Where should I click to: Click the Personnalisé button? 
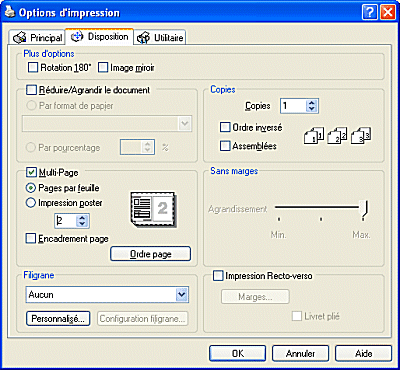[58, 319]
